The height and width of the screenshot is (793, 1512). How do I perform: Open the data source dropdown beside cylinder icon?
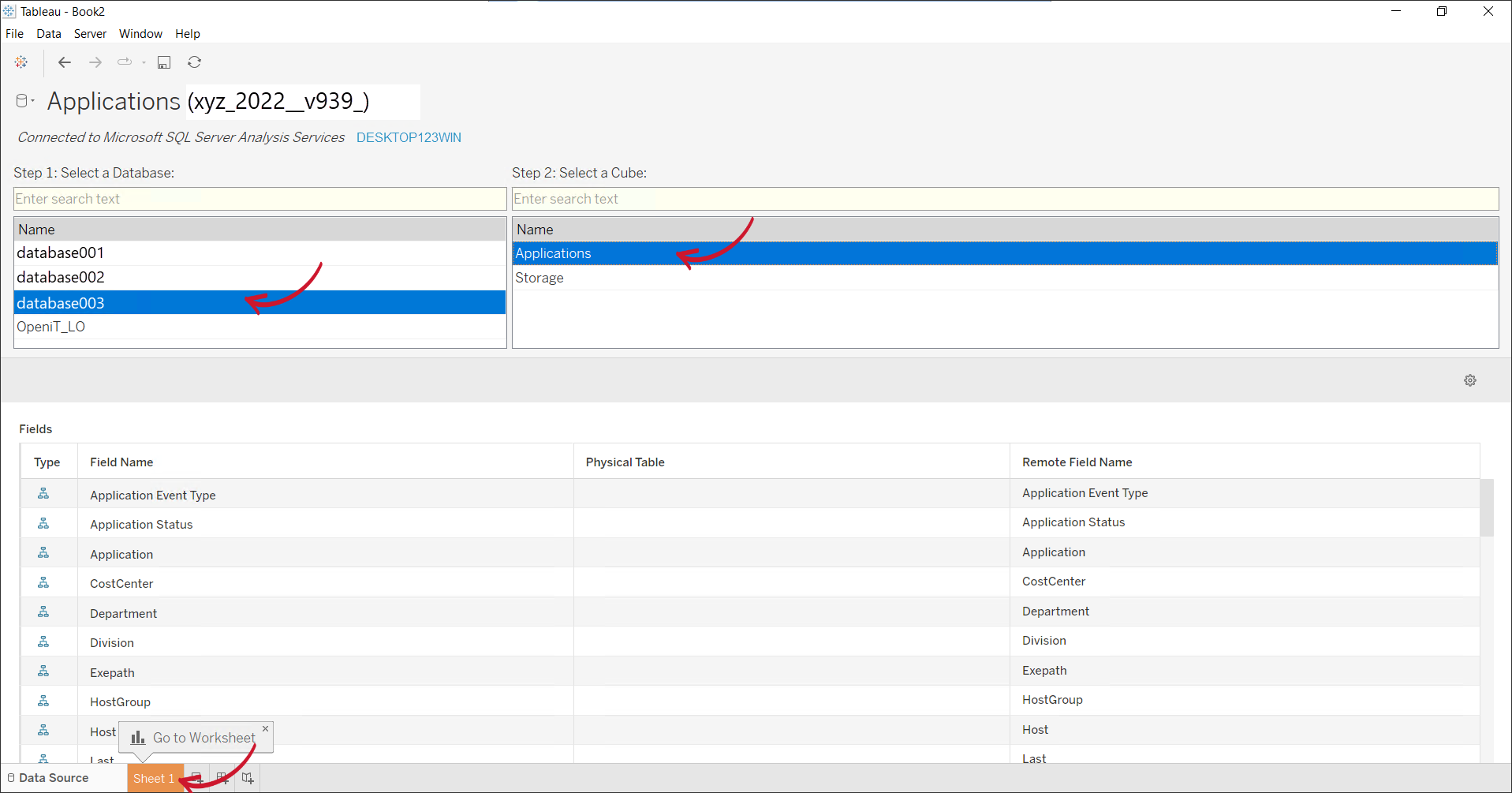(32, 99)
